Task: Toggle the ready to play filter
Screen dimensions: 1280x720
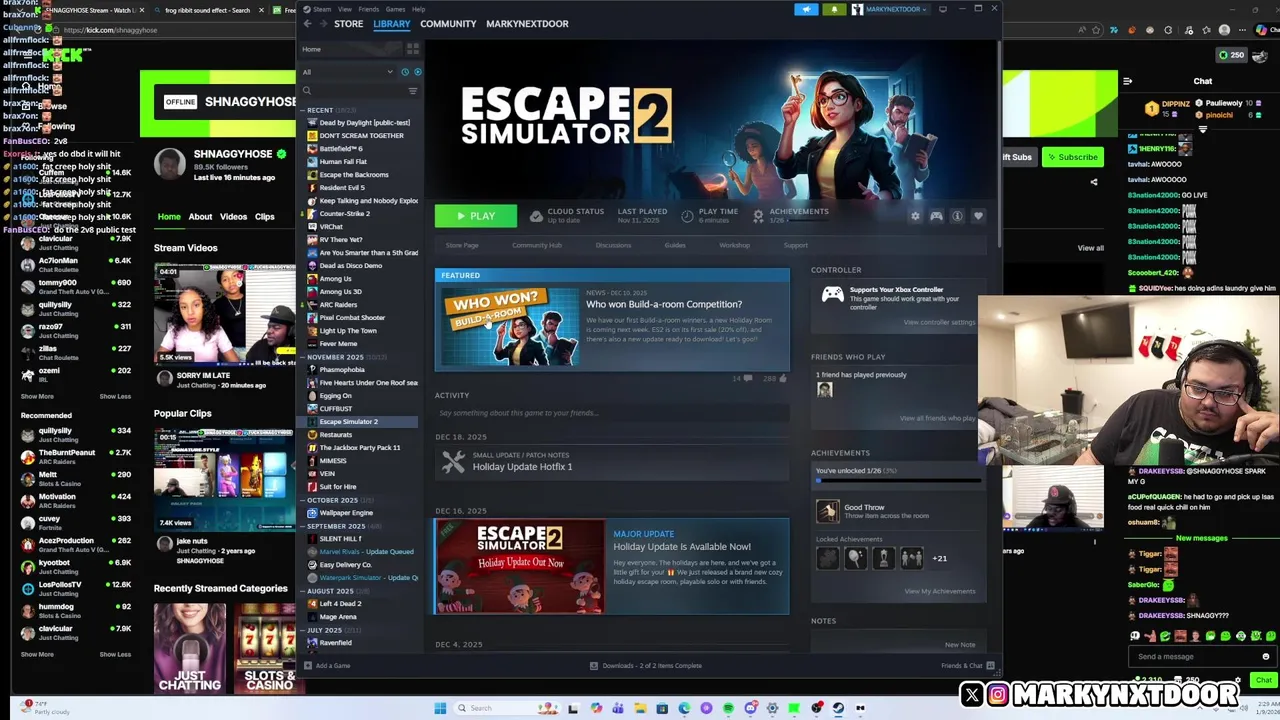Action: pyautogui.click(x=417, y=72)
